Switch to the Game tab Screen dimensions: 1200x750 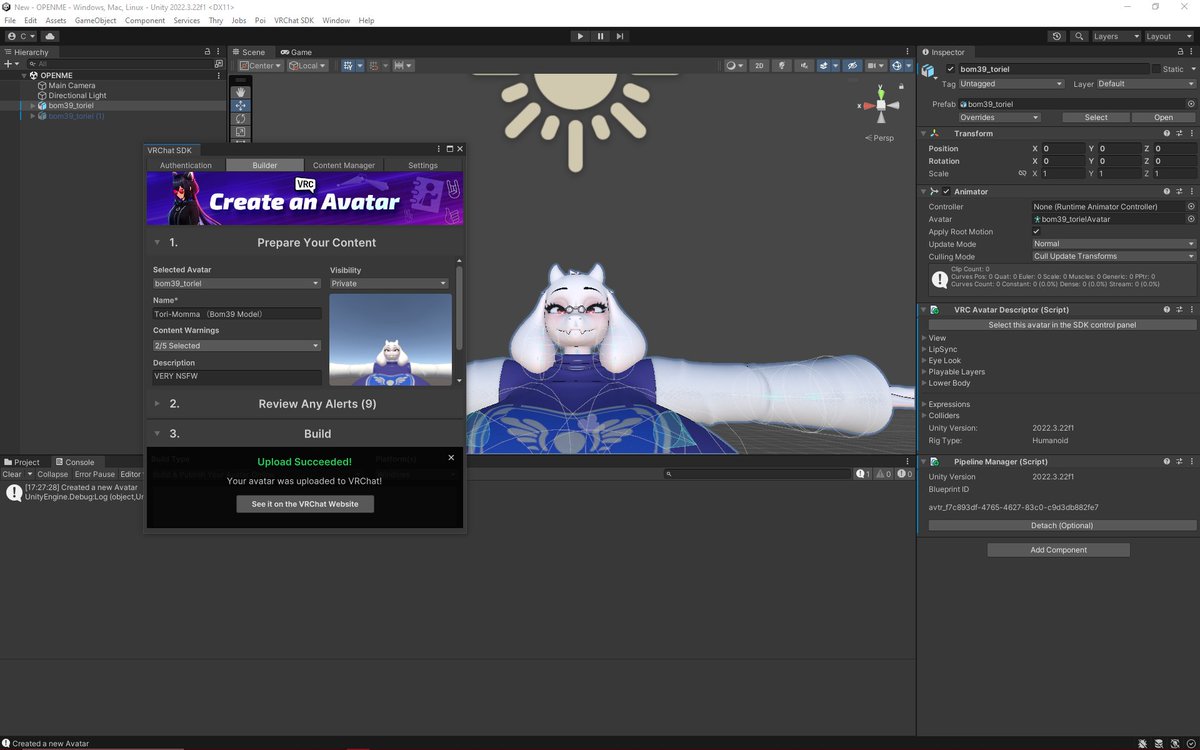[x=297, y=52]
